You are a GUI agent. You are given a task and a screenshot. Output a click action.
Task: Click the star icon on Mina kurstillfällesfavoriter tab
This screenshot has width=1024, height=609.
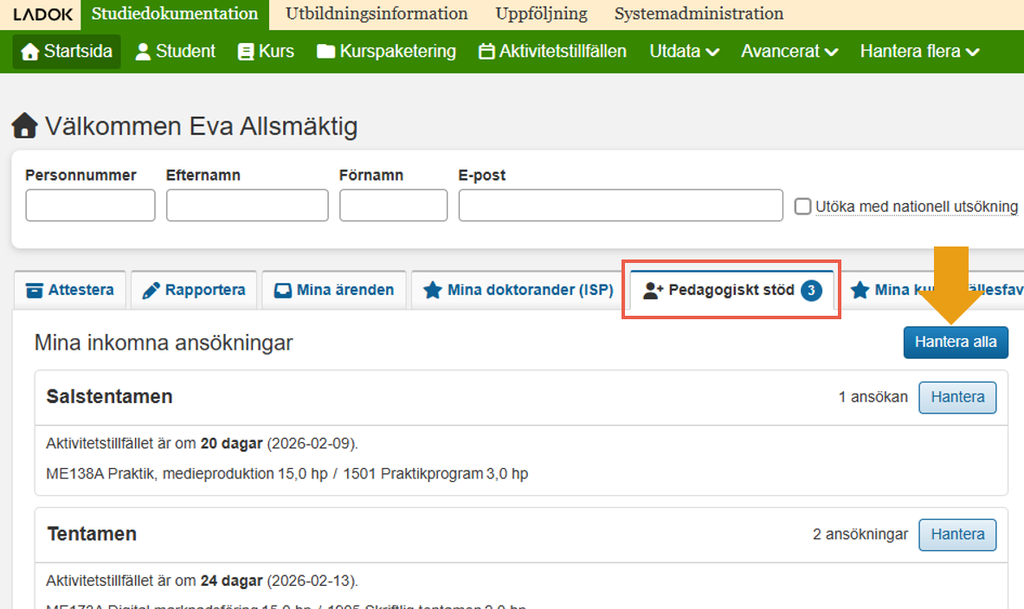coord(860,290)
